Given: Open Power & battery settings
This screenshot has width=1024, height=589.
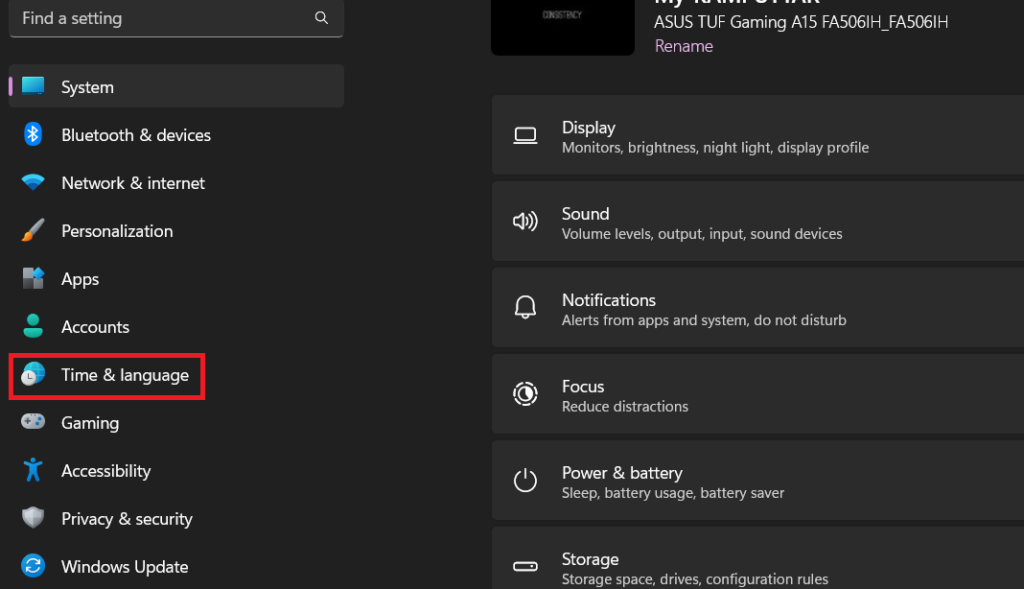Looking at the screenshot, I should pyautogui.click(x=757, y=481).
